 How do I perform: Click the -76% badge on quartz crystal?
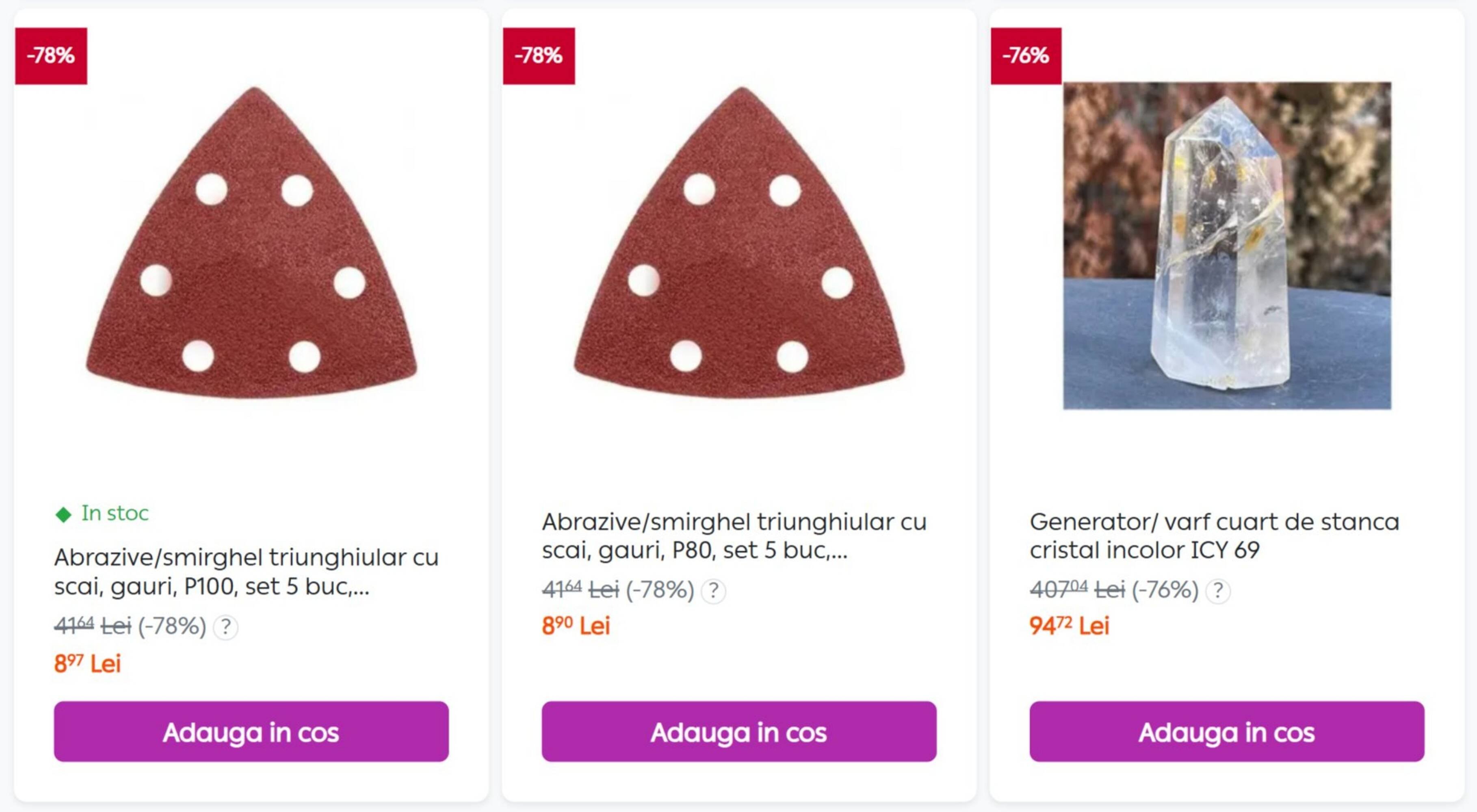[x=1026, y=56]
